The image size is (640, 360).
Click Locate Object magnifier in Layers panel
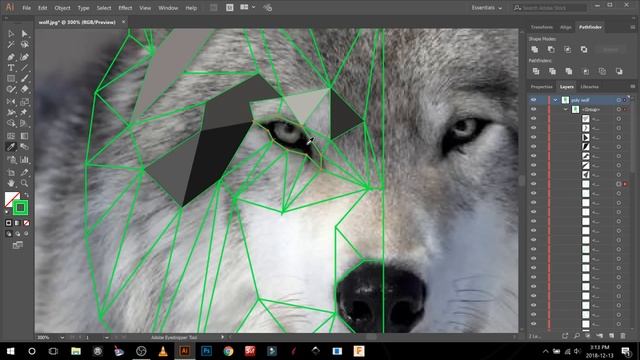pyautogui.click(x=577, y=336)
